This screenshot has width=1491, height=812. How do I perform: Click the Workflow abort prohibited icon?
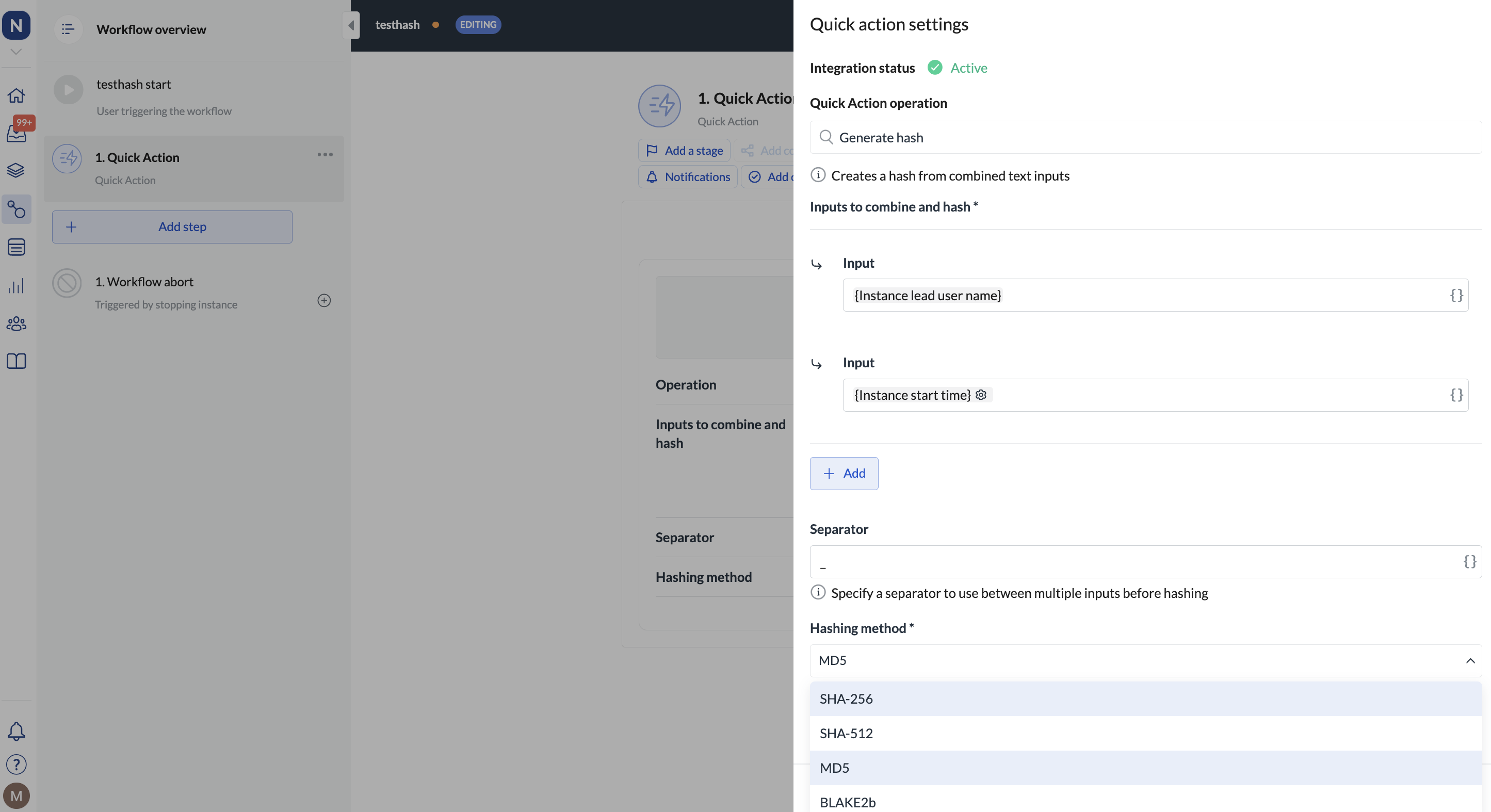coord(67,283)
